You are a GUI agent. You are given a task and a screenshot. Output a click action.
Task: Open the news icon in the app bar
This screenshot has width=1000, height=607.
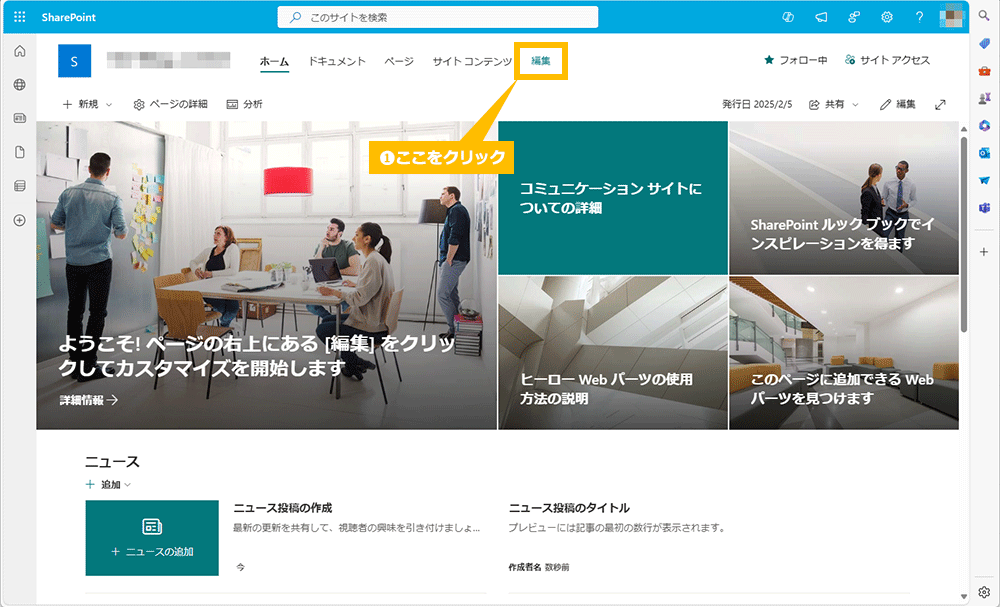[20, 118]
